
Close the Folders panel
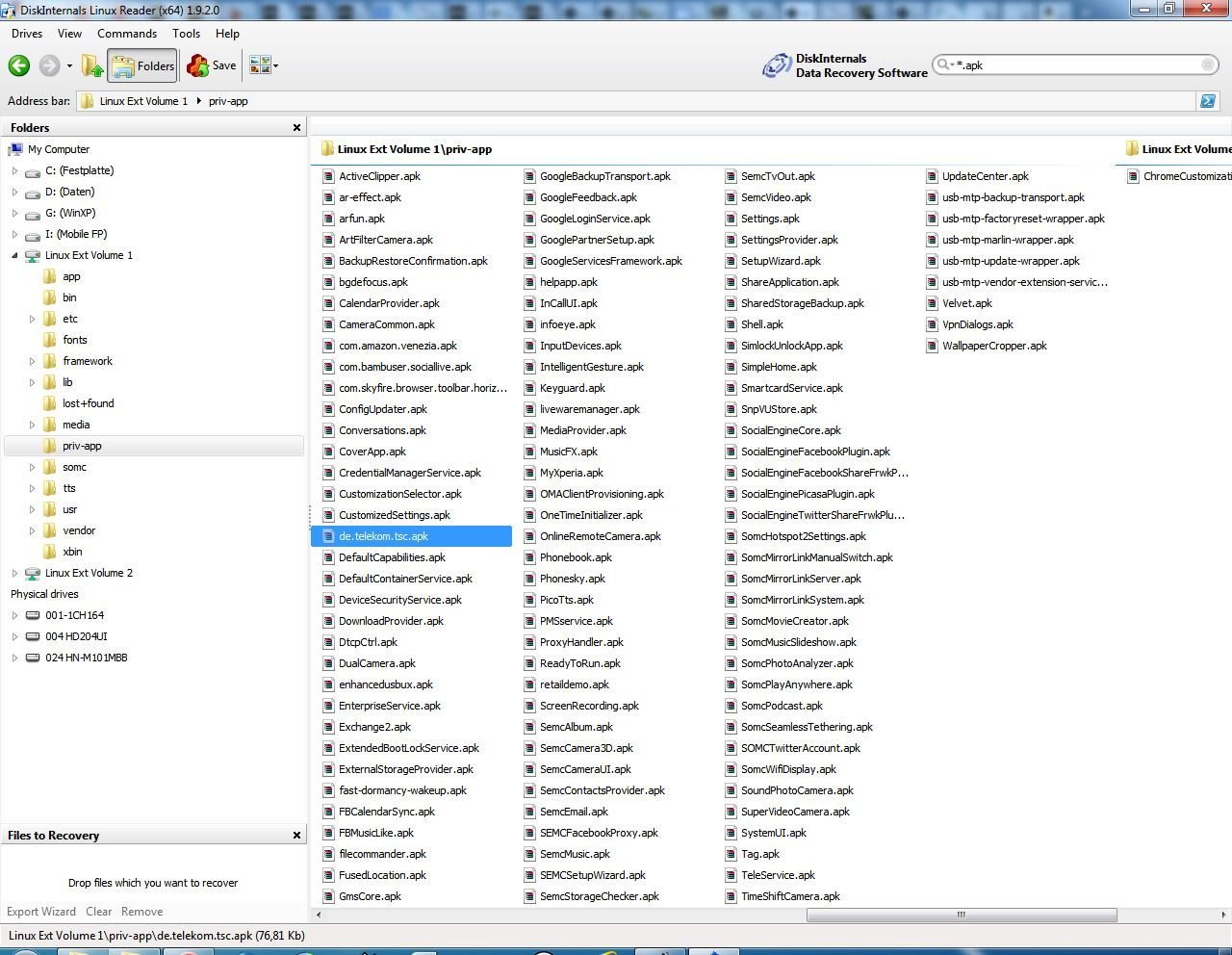pos(296,127)
